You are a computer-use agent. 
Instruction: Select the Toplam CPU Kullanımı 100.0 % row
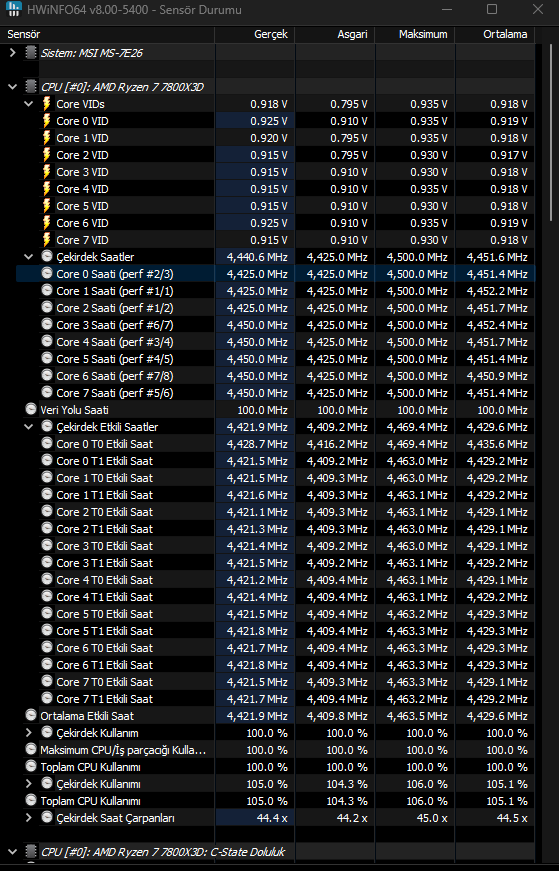point(269,767)
